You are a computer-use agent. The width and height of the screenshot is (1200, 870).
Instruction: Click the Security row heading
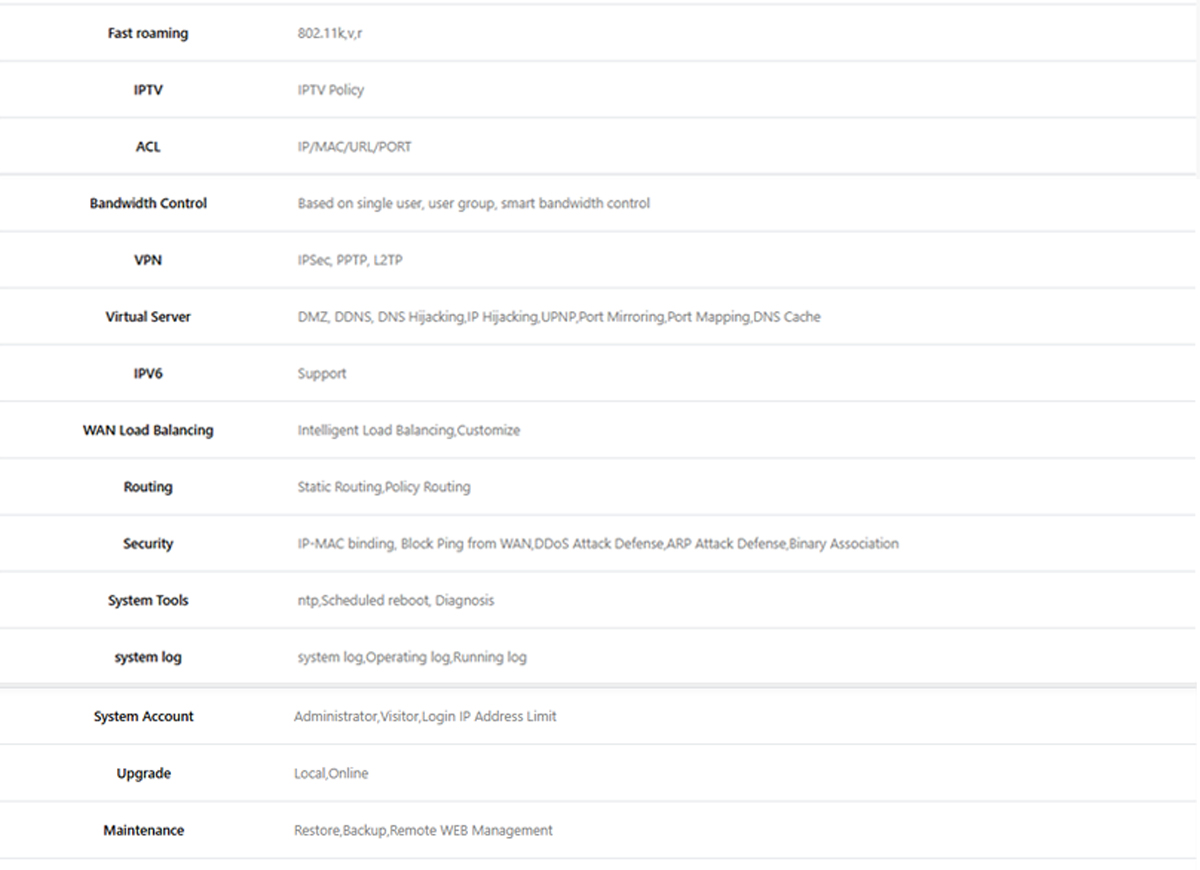(148, 544)
